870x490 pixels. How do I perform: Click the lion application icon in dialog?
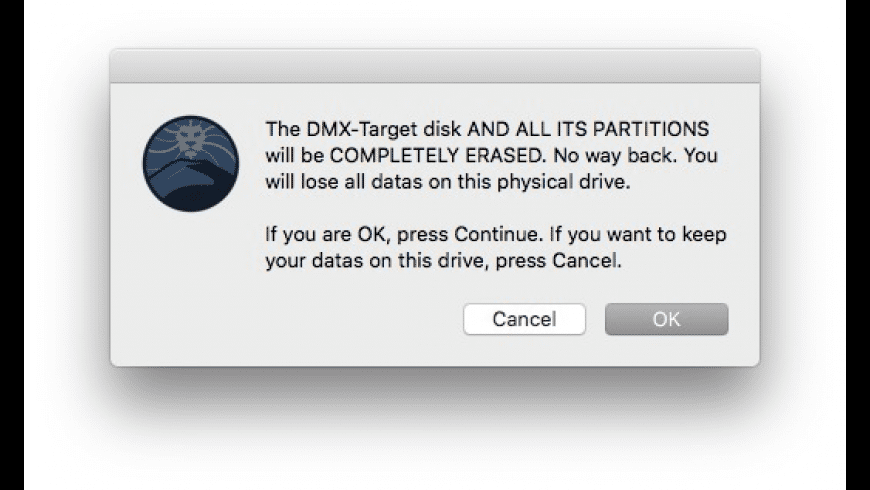(x=191, y=163)
